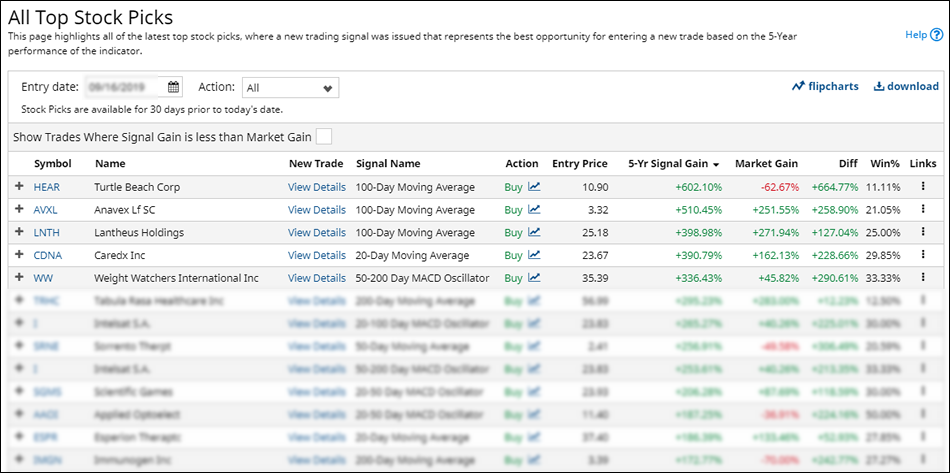Open HEAR symbol link

pos(47,187)
